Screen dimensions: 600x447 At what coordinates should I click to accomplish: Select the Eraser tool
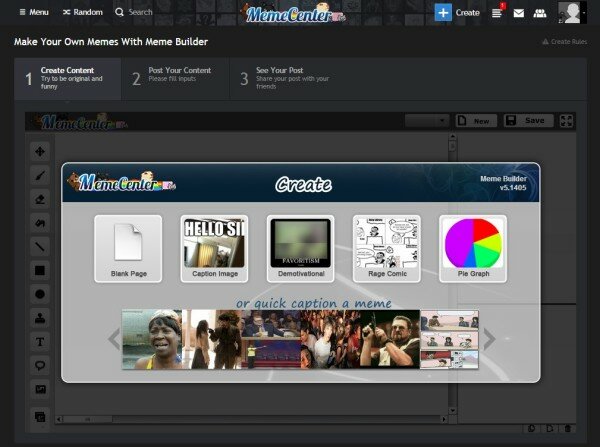[x=40, y=199]
